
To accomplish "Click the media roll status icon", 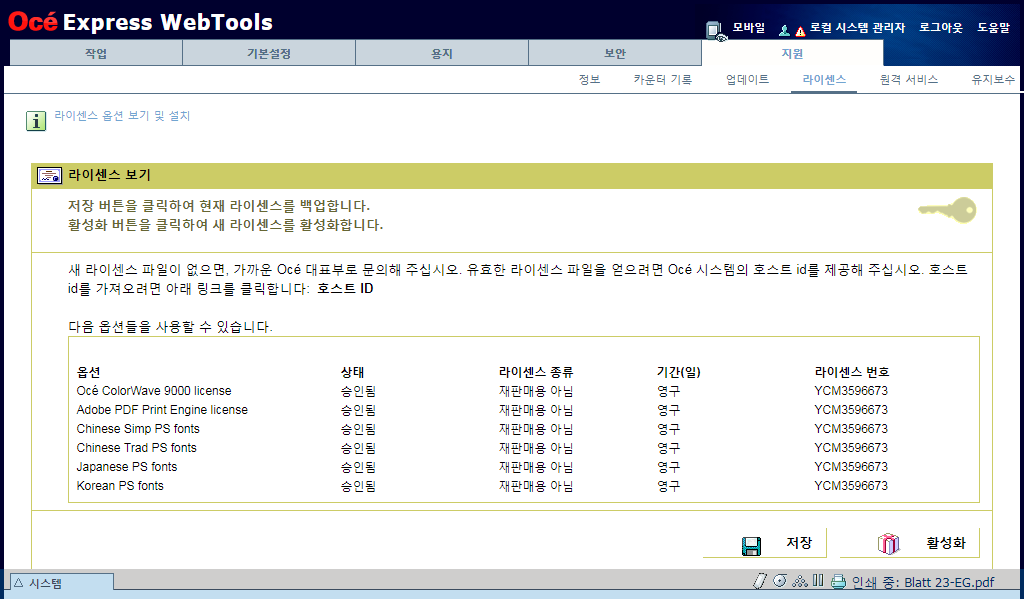I will [780, 581].
